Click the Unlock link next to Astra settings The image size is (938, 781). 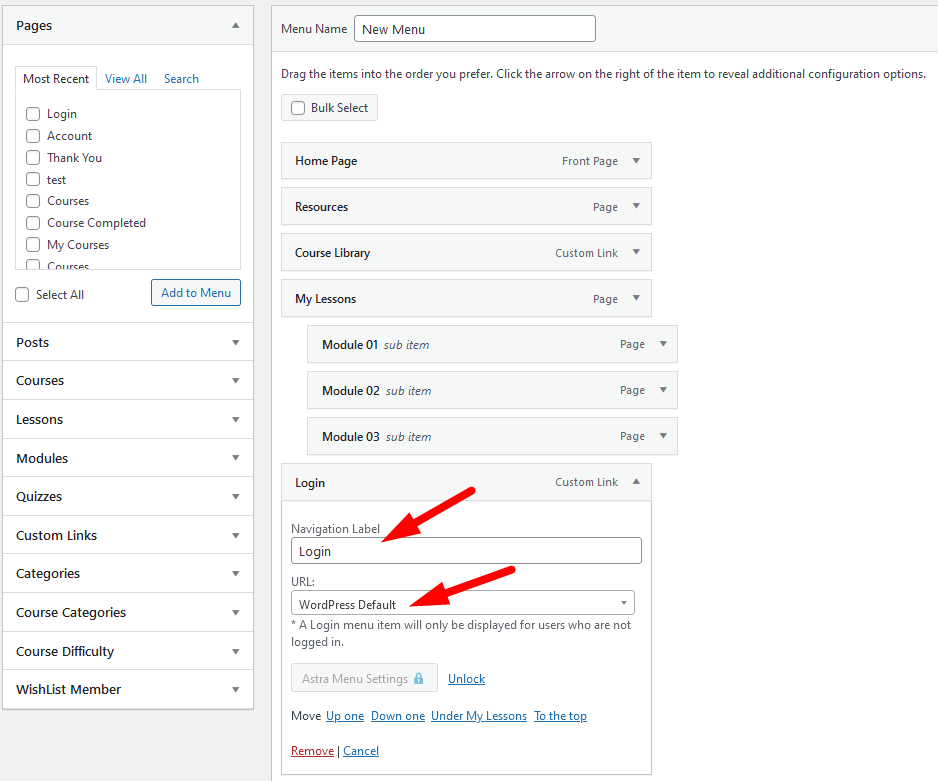[x=466, y=677]
